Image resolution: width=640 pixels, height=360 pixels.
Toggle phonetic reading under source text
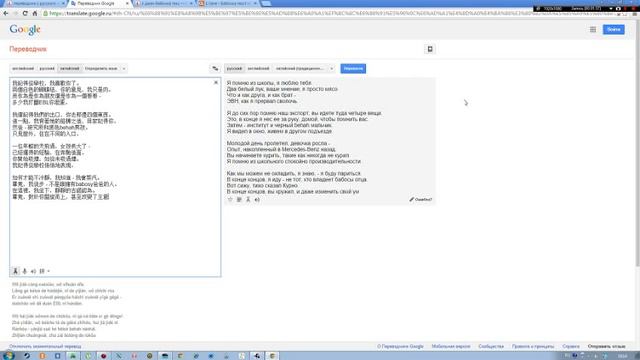pyautogui.click(x=16, y=271)
